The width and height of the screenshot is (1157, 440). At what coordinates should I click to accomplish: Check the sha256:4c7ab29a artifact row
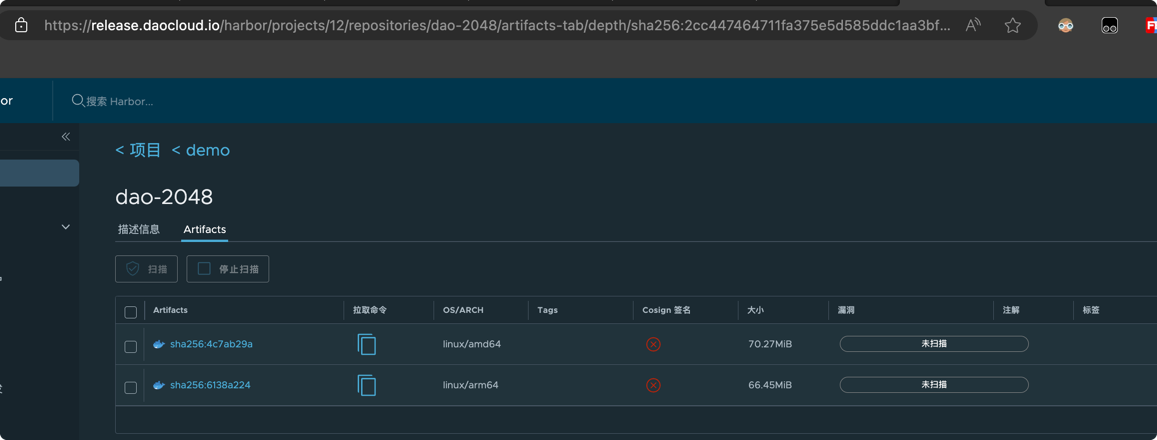130,346
